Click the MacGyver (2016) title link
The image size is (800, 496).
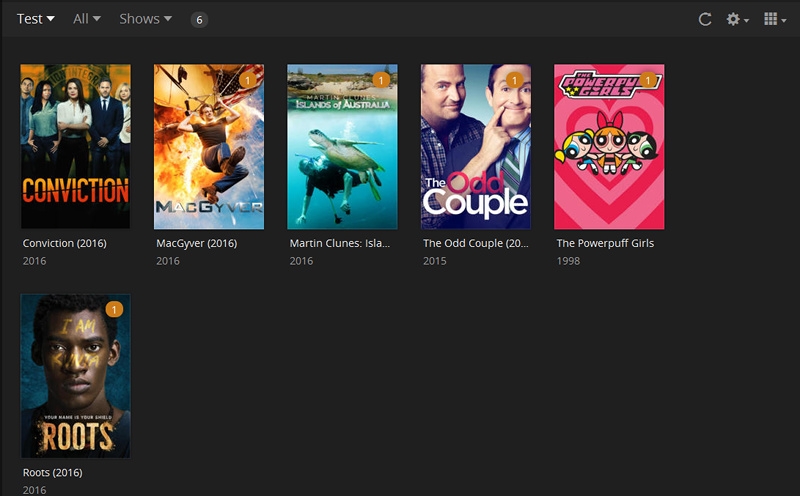pos(197,243)
